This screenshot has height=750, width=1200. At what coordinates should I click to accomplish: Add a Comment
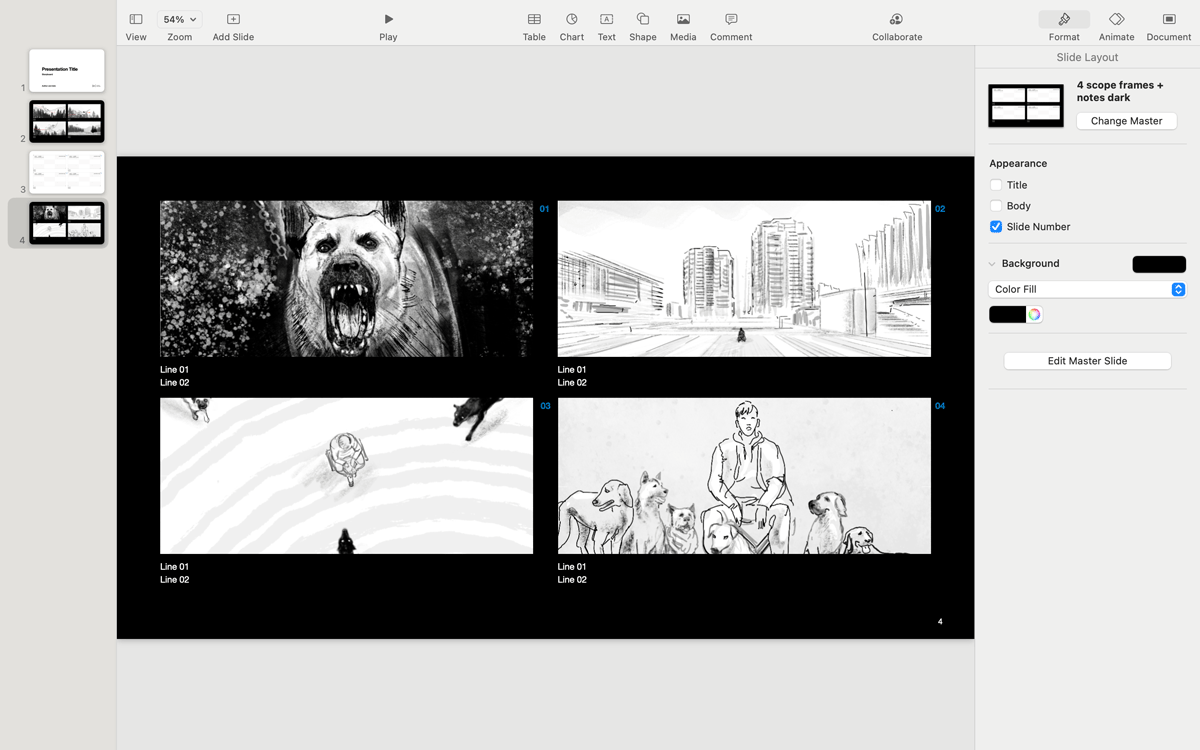pos(730,22)
